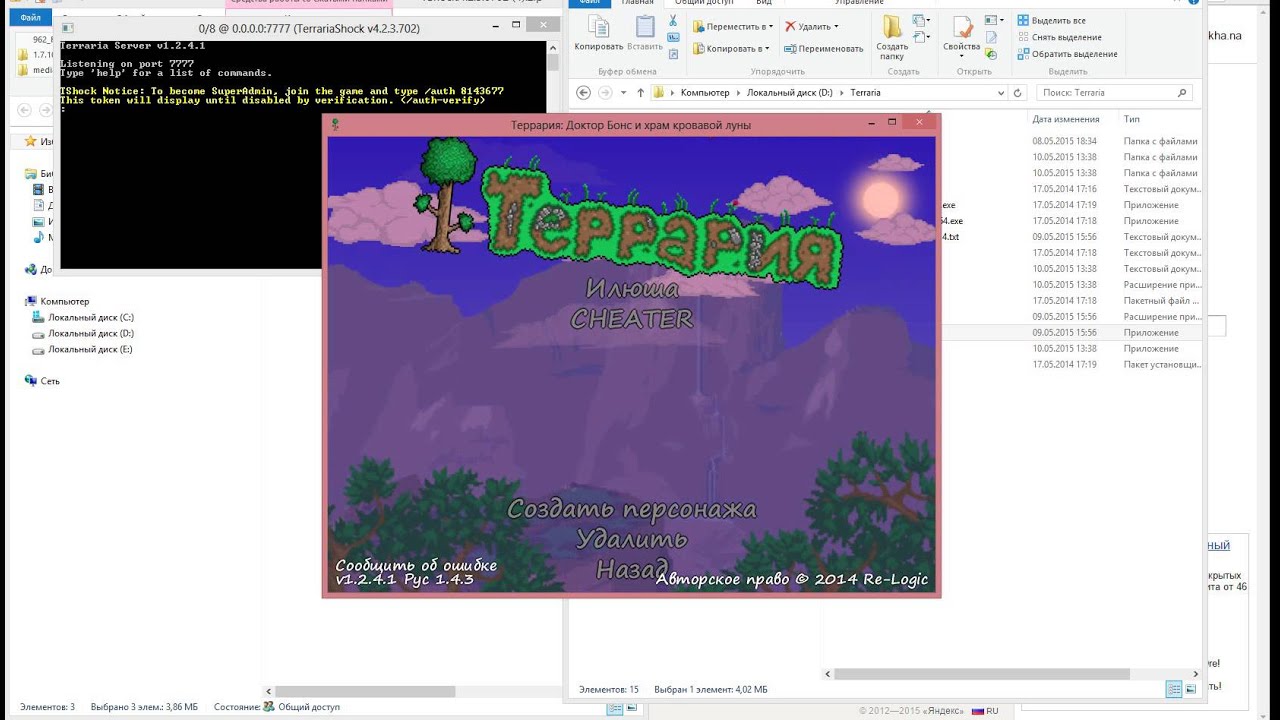Select the Пакетный файл row
The width and height of the screenshot is (1280, 720).
click(x=1070, y=300)
